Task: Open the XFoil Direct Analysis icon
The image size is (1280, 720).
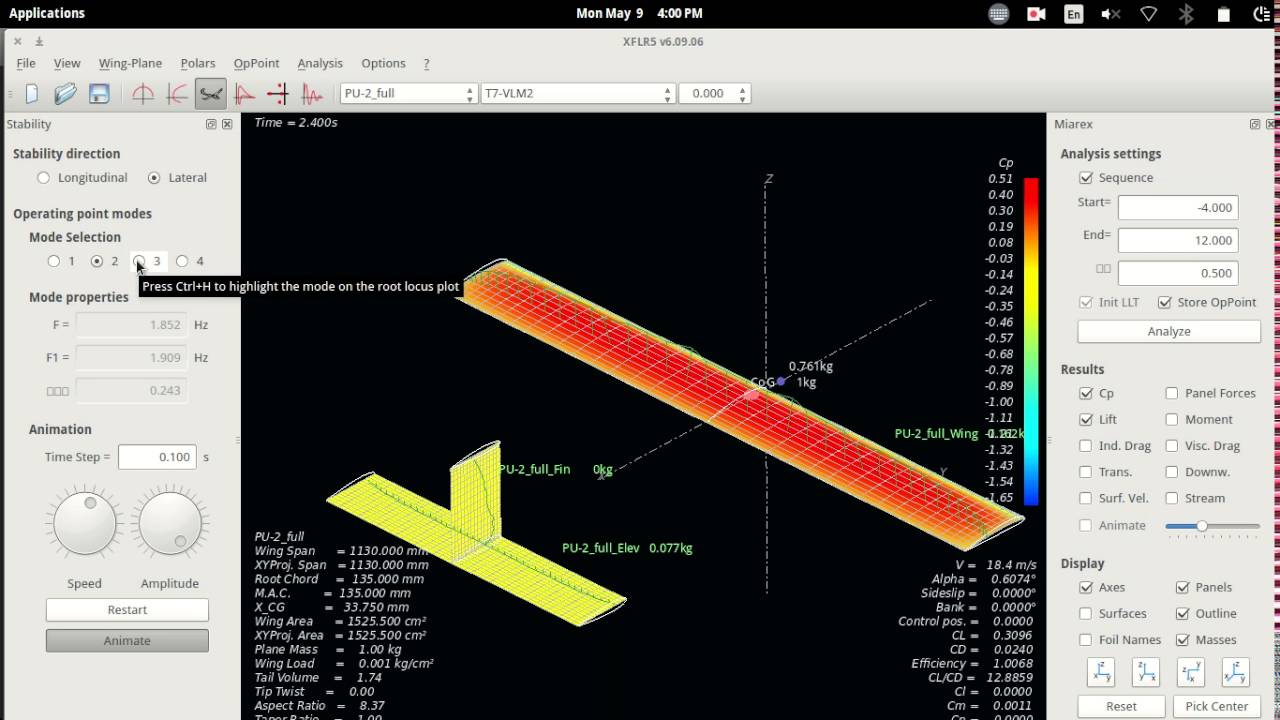Action: coord(245,94)
